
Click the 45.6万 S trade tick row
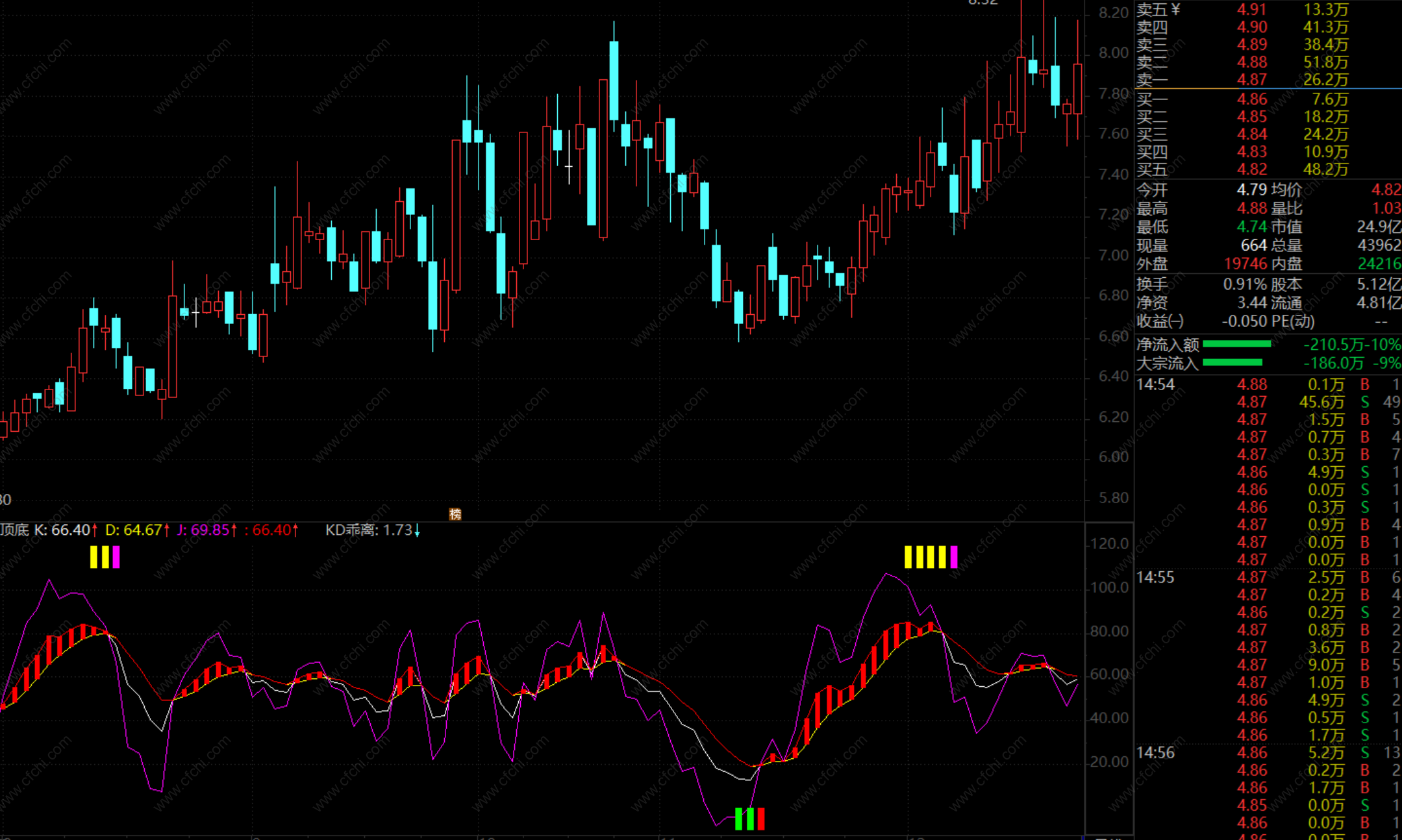click(1321, 402)
